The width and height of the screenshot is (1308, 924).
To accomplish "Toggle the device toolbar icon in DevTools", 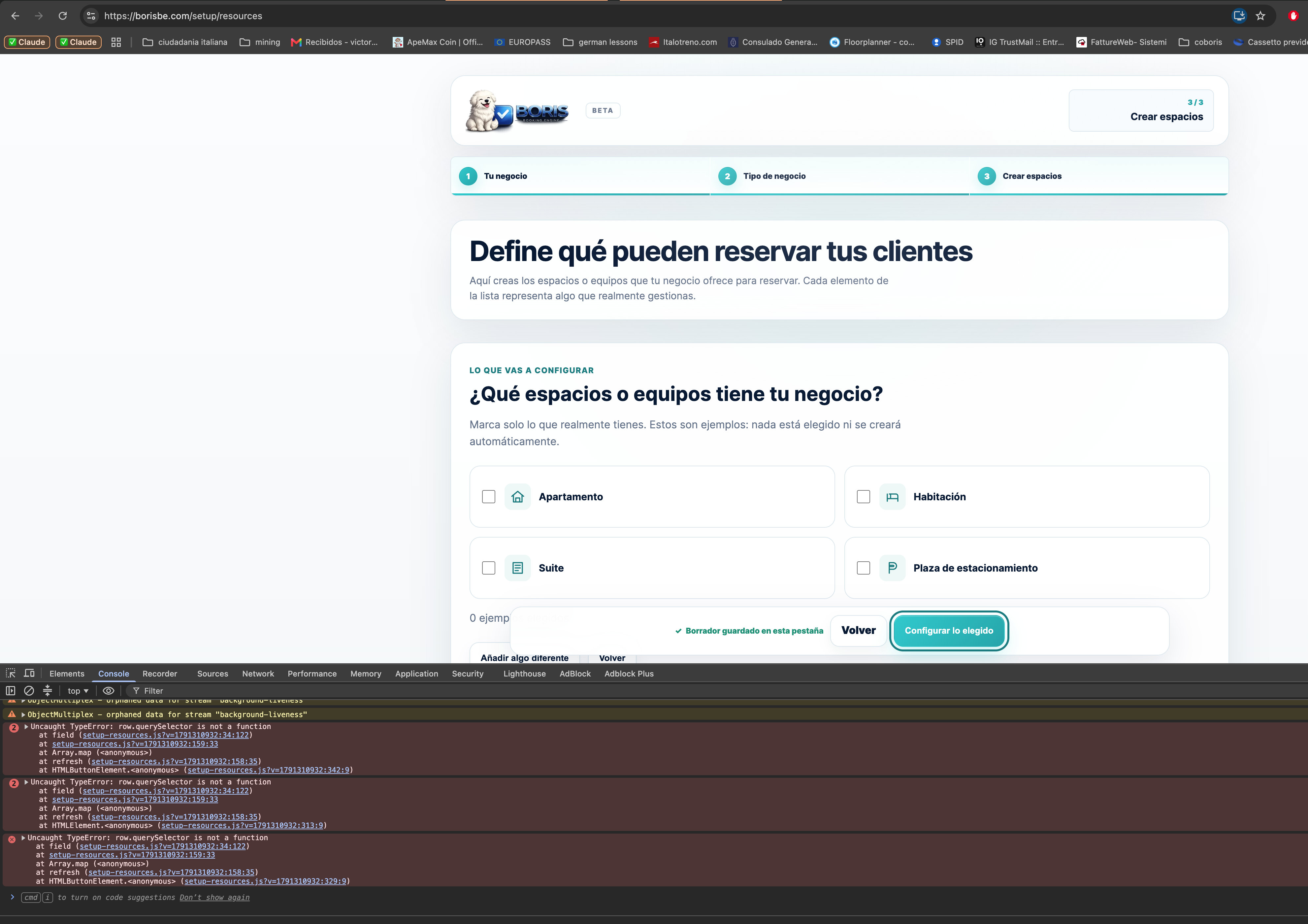I will point(30,673).
